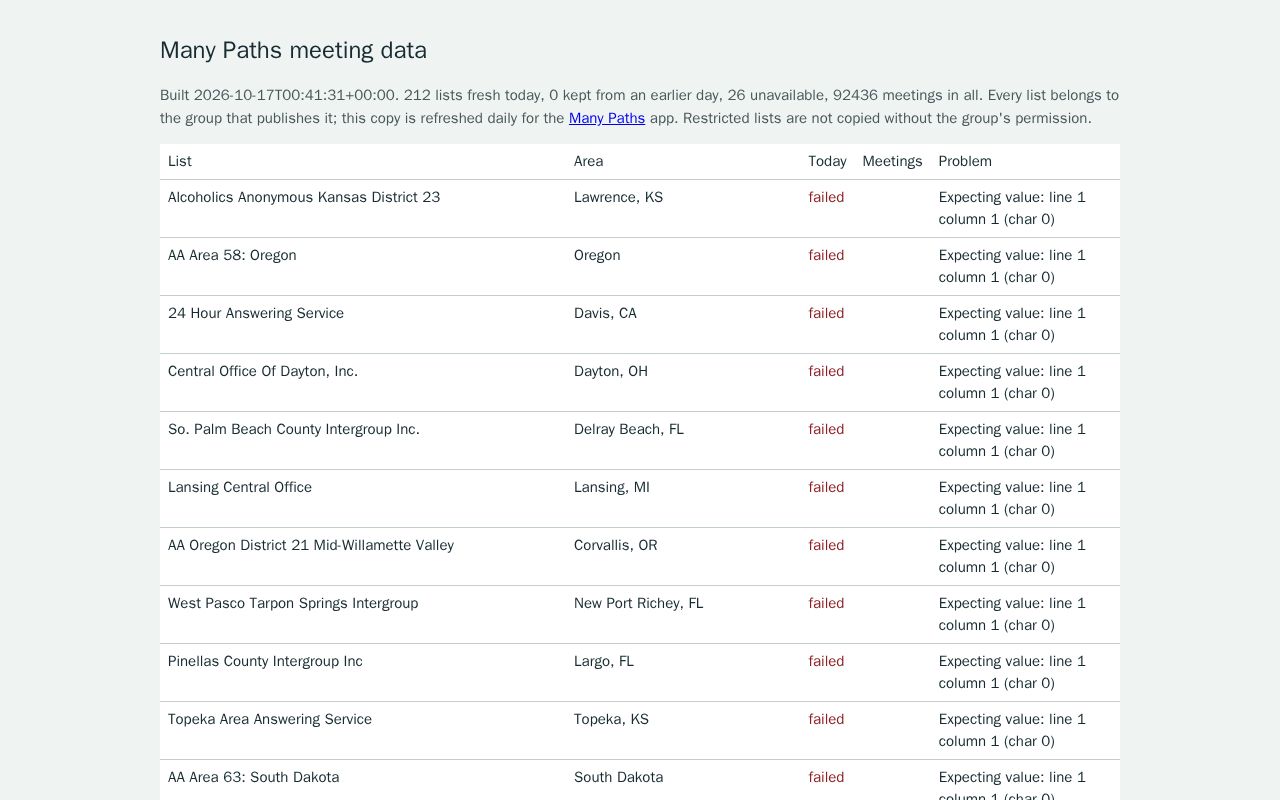Image resolution: width=1280 pixels, height=800 pixels.
Task: Click 'failed' status for AA Area 58: Oregon
Action: pyautogui.click(x=826, y=255)
